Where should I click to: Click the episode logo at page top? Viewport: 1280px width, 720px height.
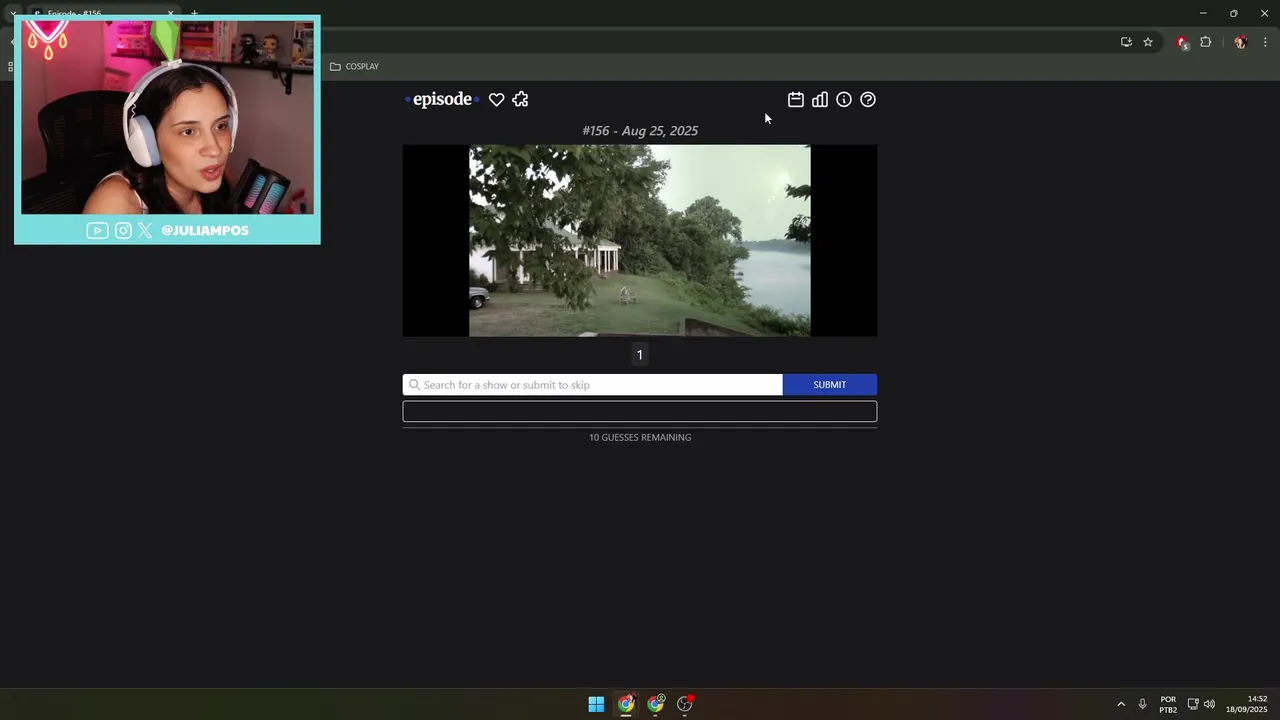(442, 99)
